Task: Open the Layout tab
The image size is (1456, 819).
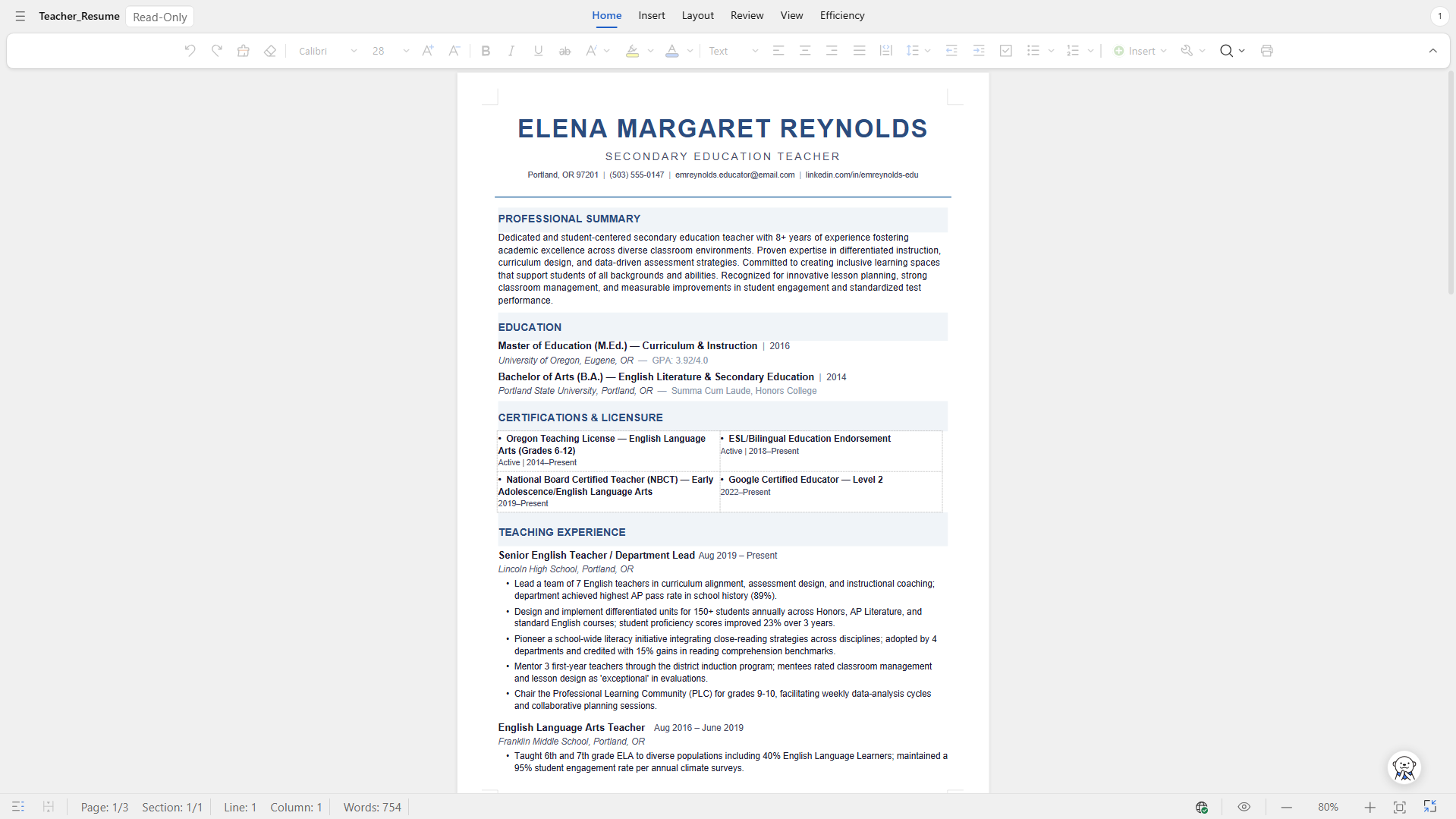Action: point(698,15)
